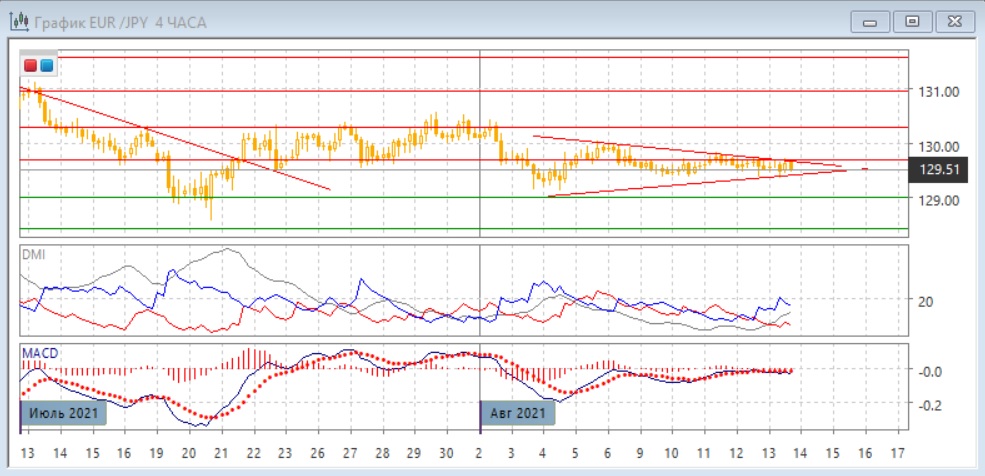
Task: Click the blue square chart button
Action: (46, 66)
